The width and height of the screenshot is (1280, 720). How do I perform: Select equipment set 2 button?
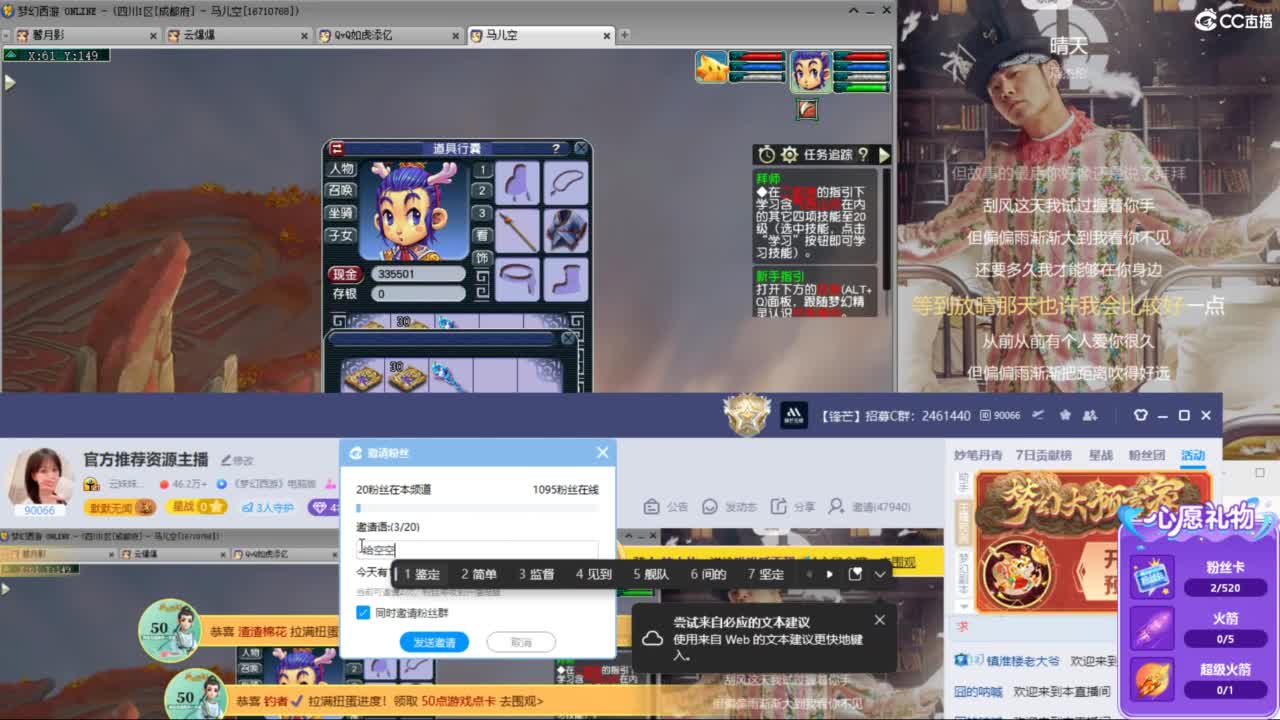[482, 191]
